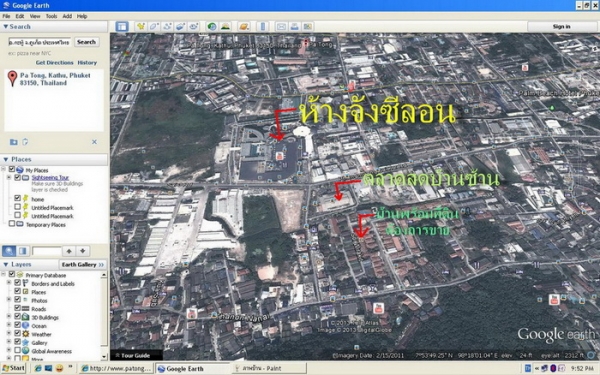Open the Help menu

pos(82,16)
